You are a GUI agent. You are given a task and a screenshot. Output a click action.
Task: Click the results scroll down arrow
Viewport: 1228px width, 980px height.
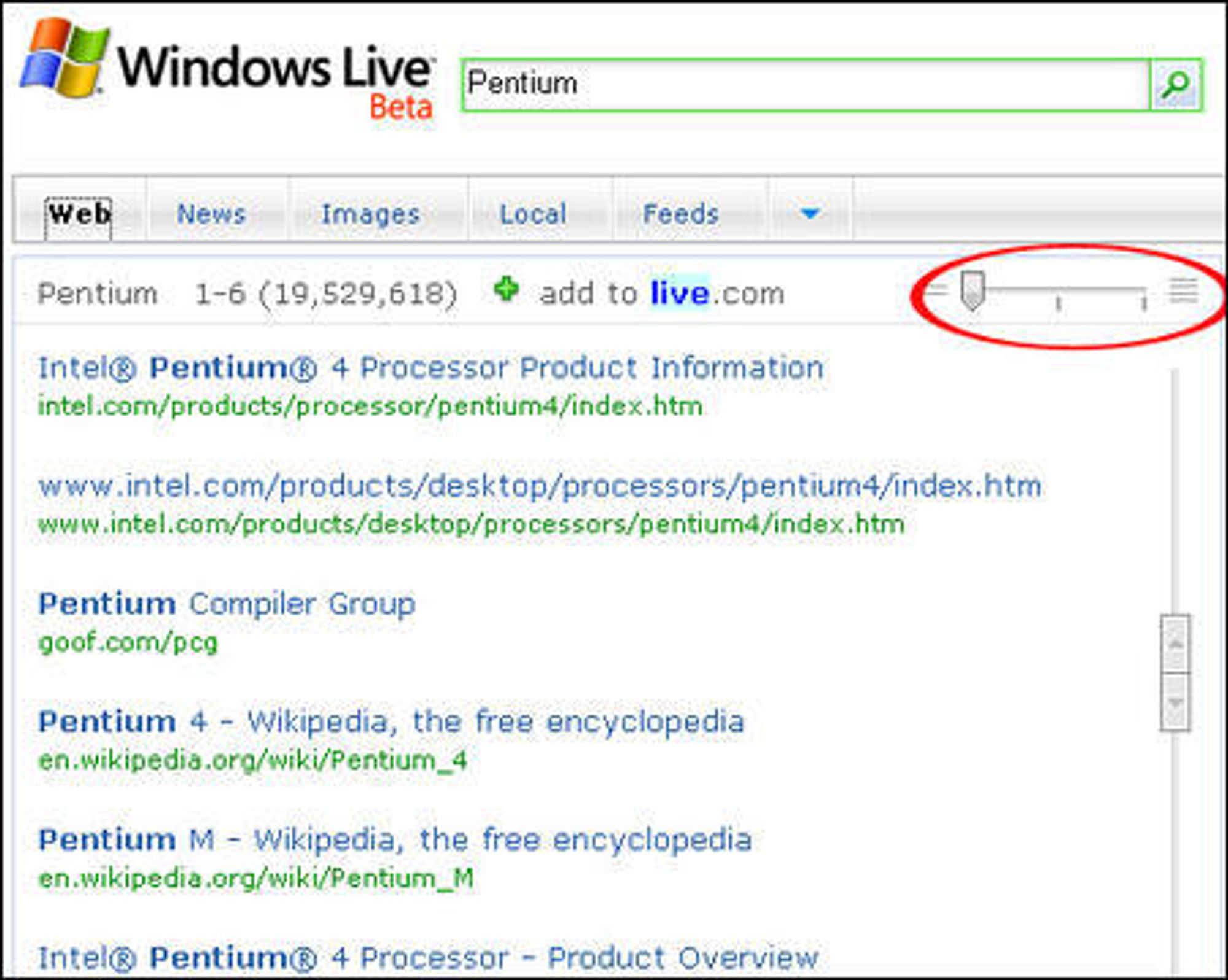pos(1175,702)
